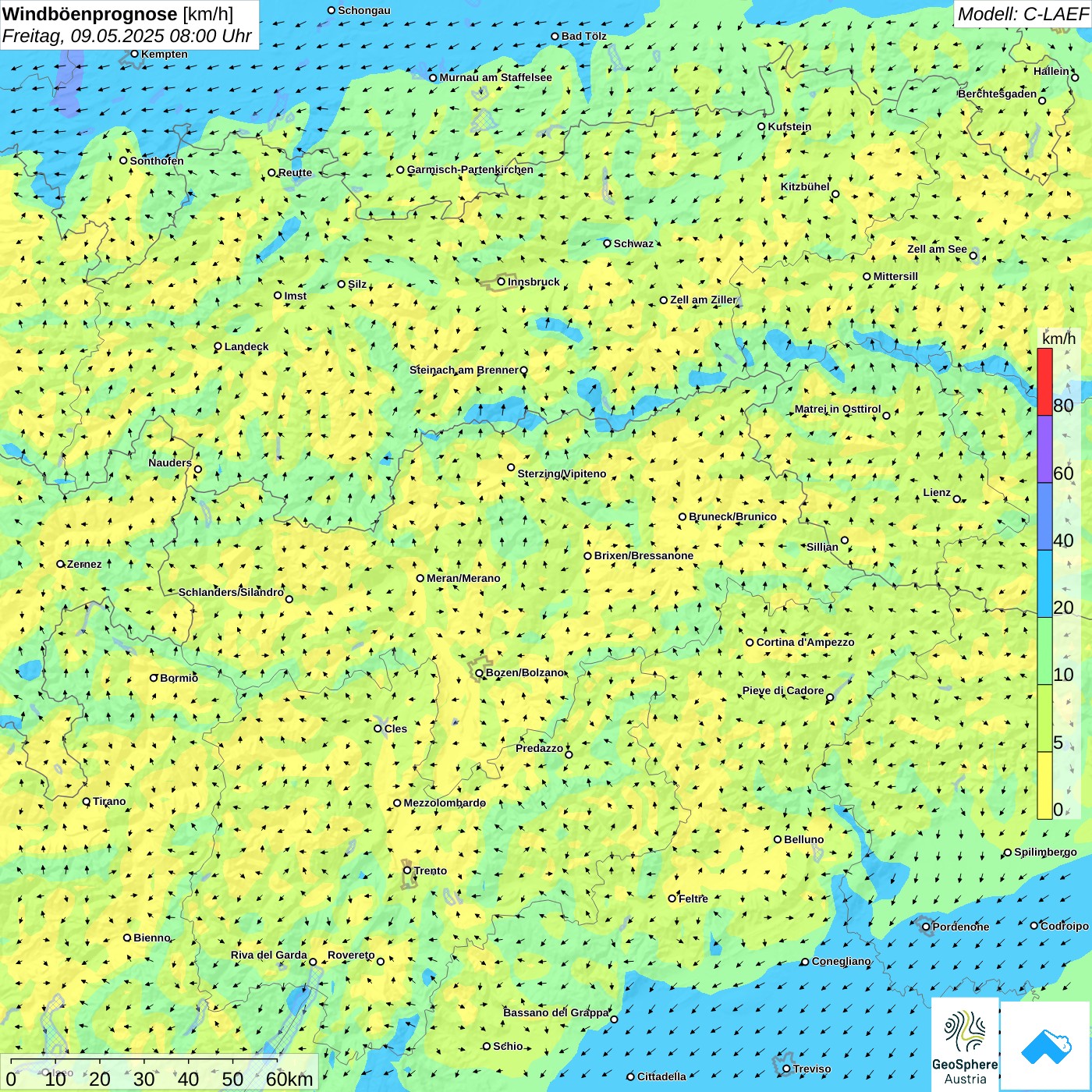Click the Steinach am Brenner label
The height and width of the screenshot is (1092, 1092).
click(464, 370)
